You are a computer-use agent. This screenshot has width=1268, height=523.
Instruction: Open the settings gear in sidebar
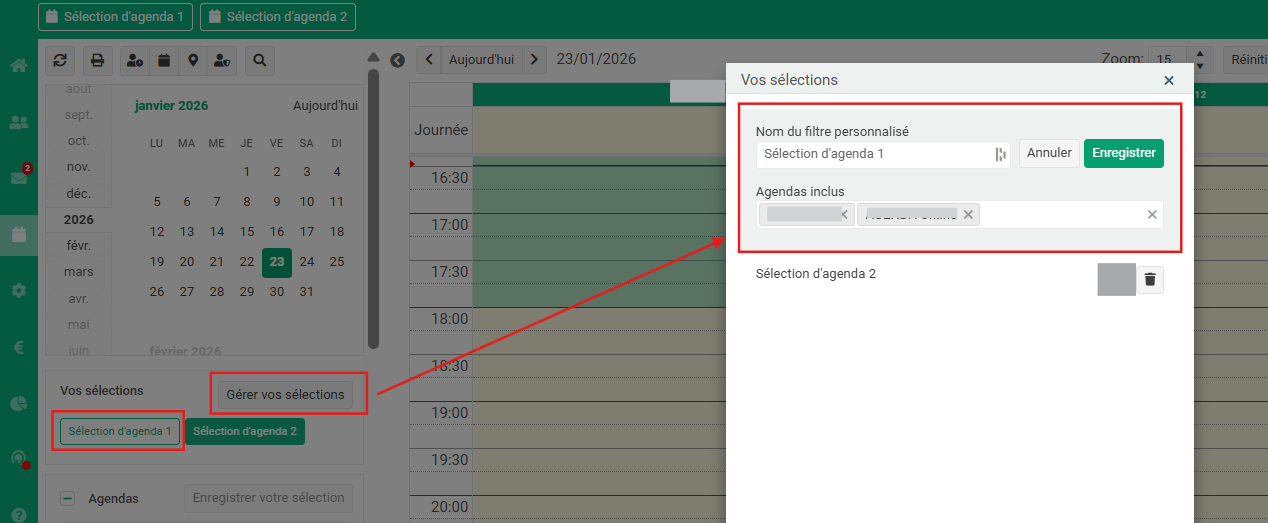pyautogui.click(x=18, y=290)
